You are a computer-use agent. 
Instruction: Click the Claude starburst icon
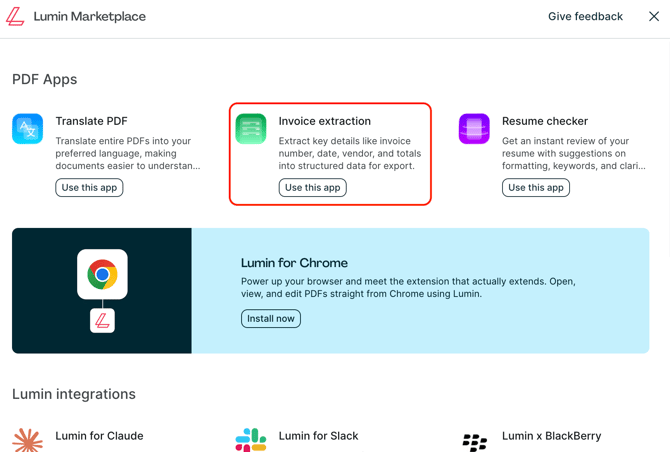tap(28, 439)
